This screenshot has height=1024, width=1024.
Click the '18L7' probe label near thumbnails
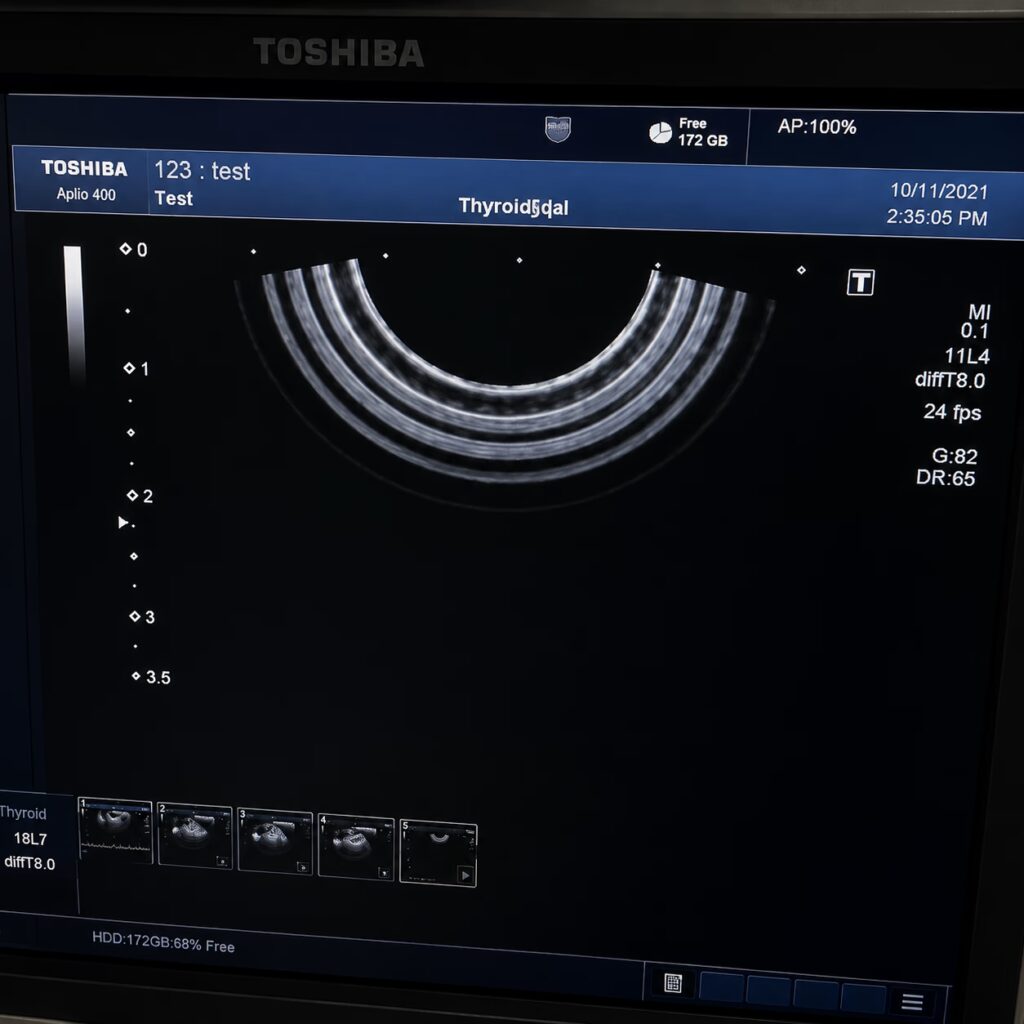pyautogui.click(x=30, y=839)
